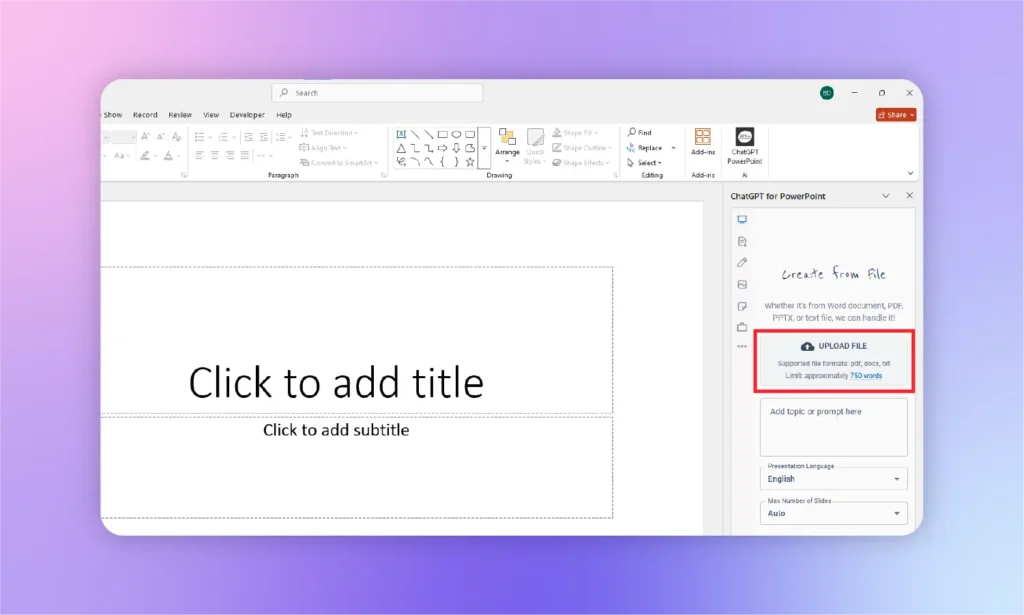
Task: Click the Decrease List Level icon
Action: coord(248,137)
